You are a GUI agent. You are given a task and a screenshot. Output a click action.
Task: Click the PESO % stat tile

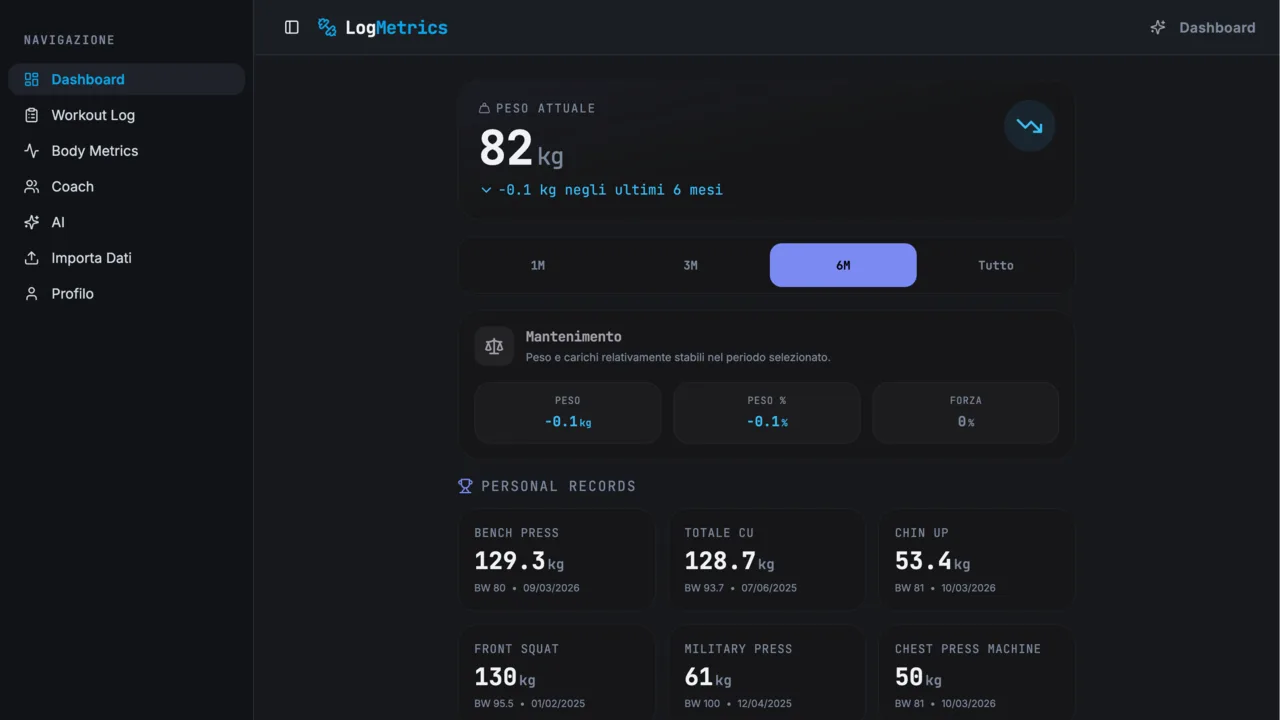tap(767, 413)
